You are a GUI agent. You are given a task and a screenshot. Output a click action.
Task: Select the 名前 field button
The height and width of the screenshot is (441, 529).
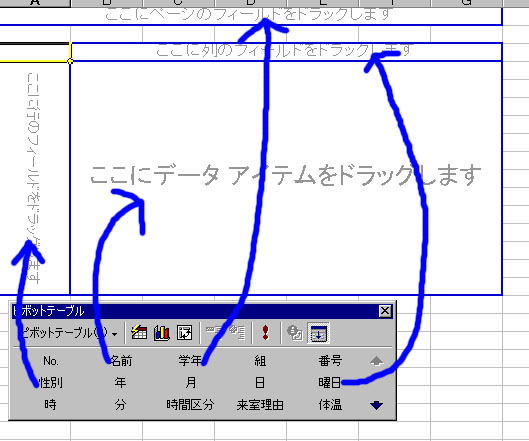(120, 361)
